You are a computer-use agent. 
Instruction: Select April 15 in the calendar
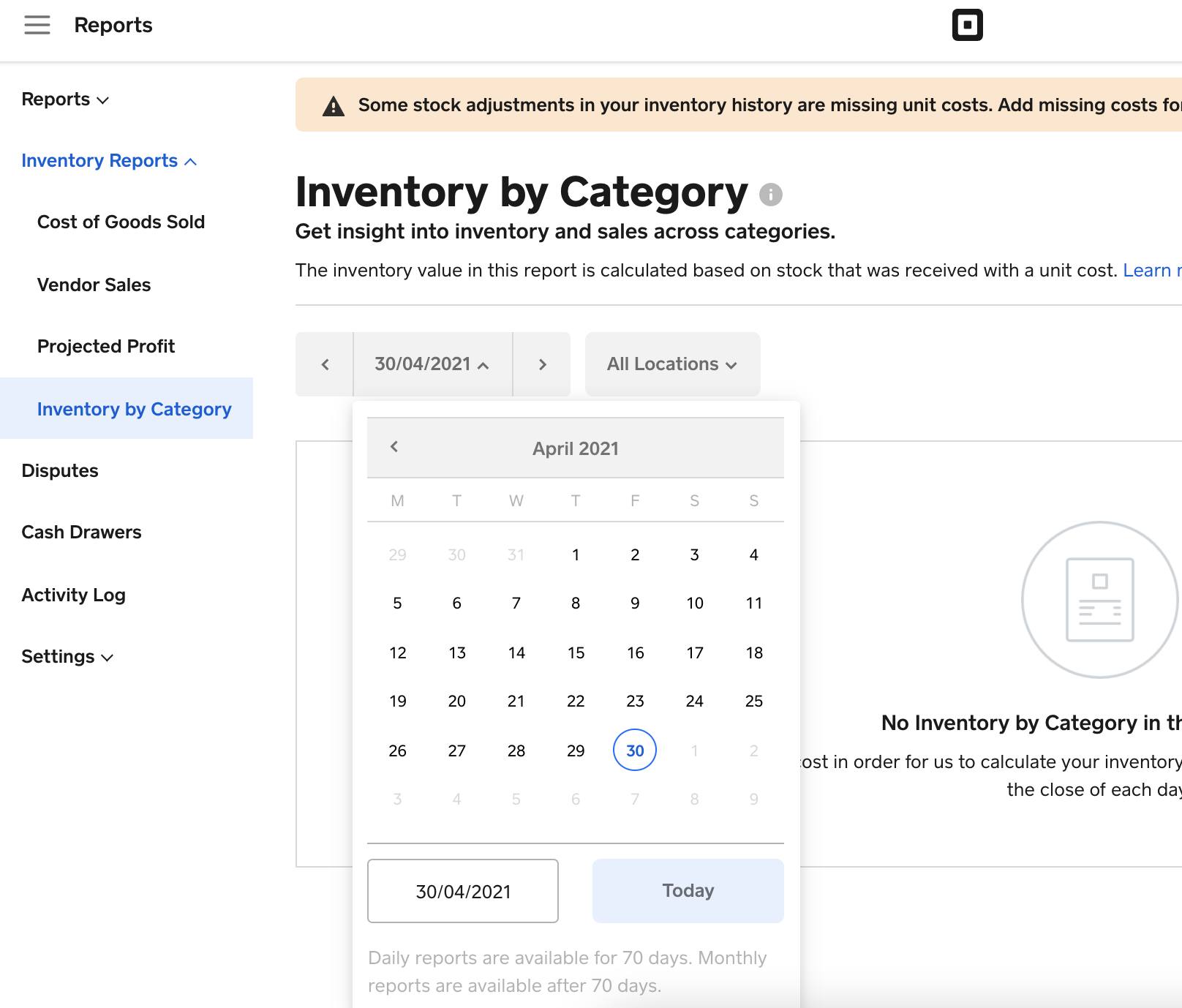pos(576,652)
